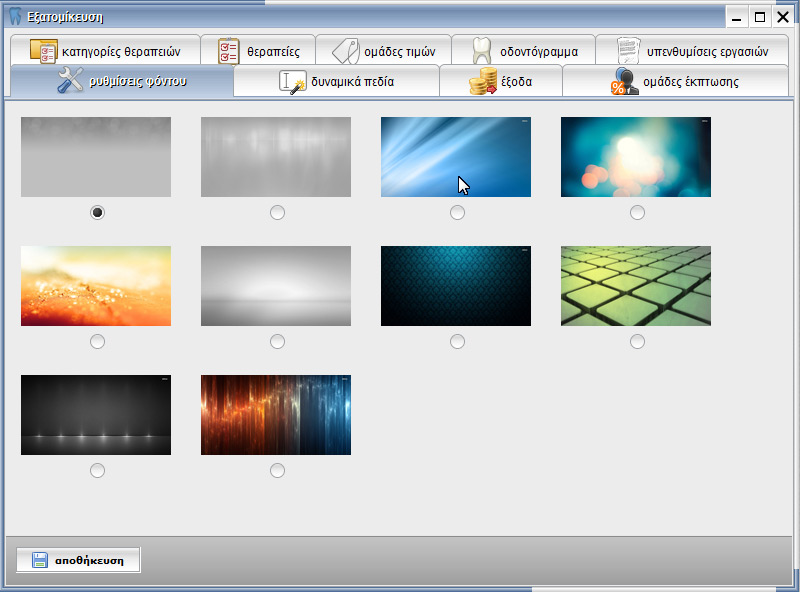
Task: Click the gold coins icon on έξοδα
Action: [x=483, y=81]
